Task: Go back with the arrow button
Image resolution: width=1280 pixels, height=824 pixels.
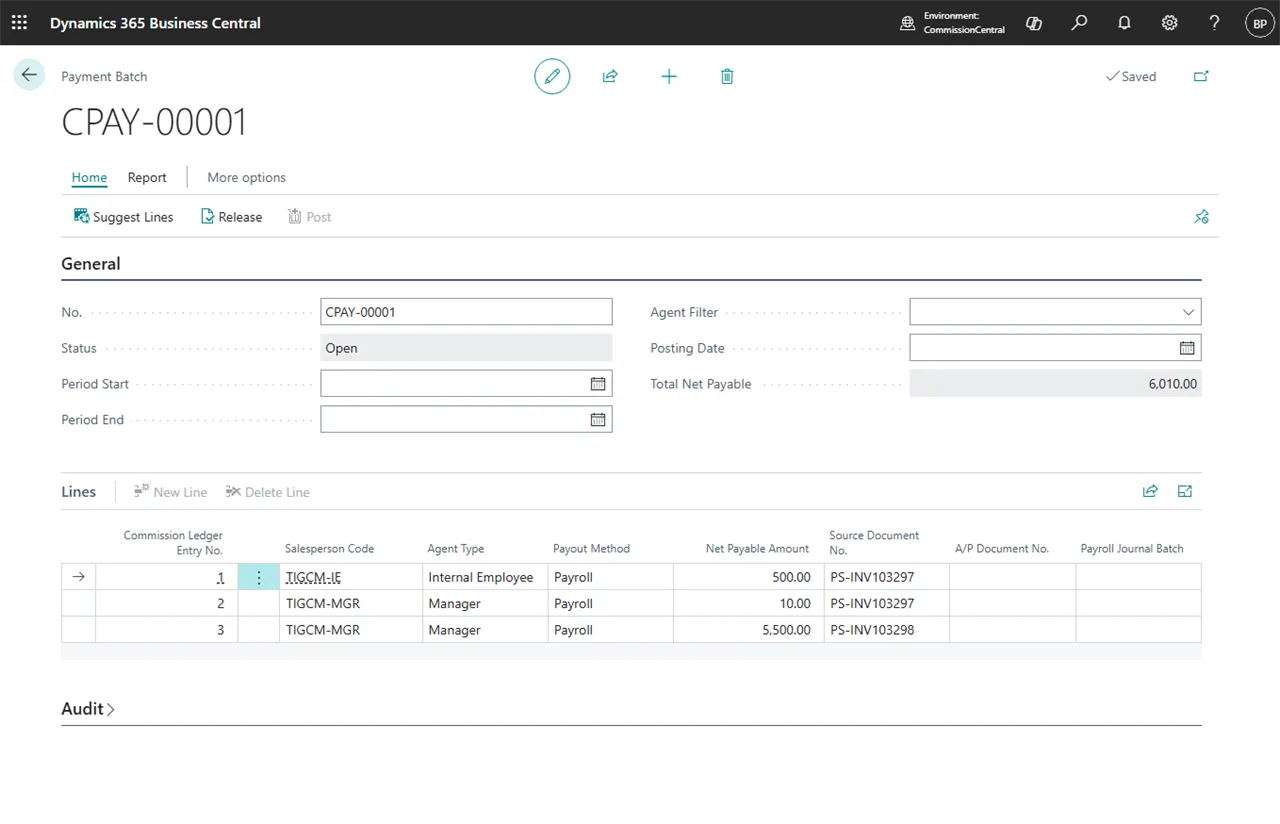Action: pos(29,75)
